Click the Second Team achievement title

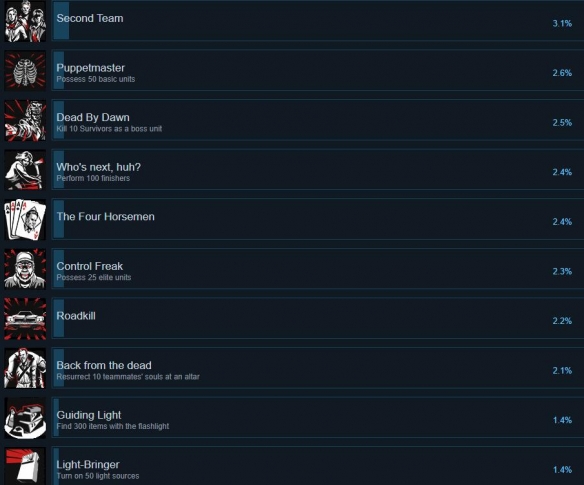pos(90,18)
